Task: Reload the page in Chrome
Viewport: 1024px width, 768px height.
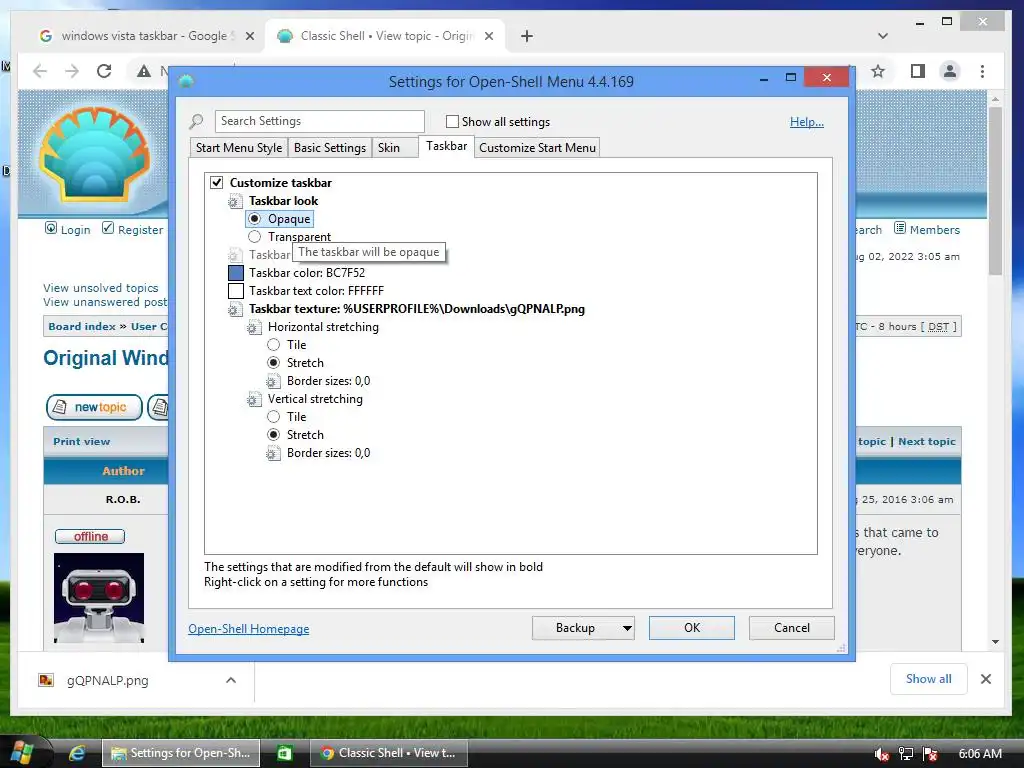Action: tap(104, 71)
